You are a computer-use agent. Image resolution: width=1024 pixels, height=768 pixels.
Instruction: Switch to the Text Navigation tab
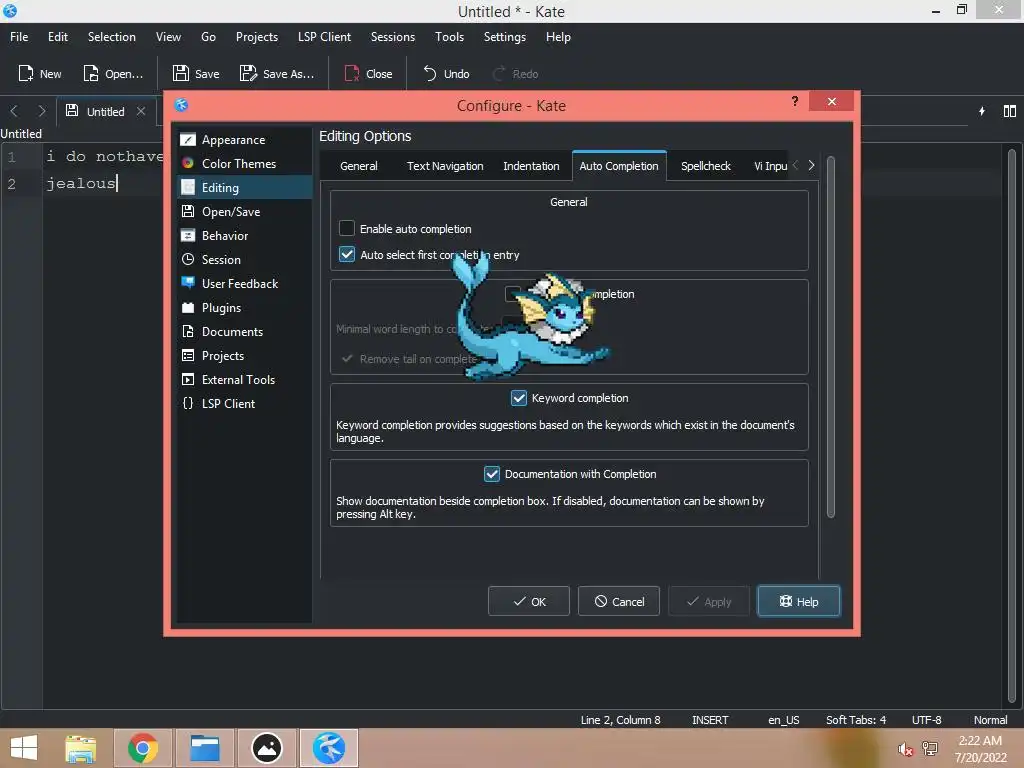point(445,166)
